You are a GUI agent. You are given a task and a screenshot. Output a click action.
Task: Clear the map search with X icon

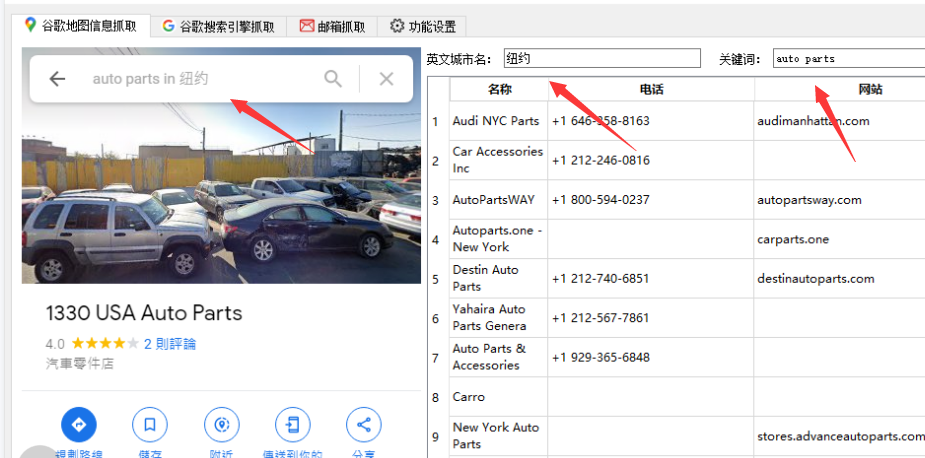tap(386, 78)
